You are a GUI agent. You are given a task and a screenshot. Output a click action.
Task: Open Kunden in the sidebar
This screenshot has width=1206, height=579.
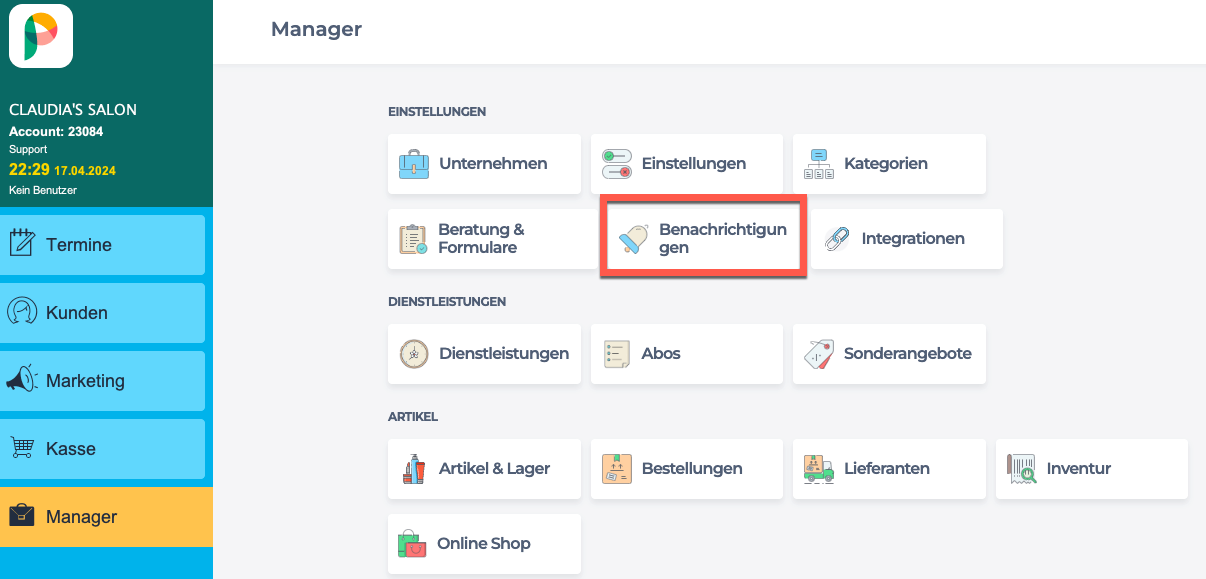coord(102,313)
